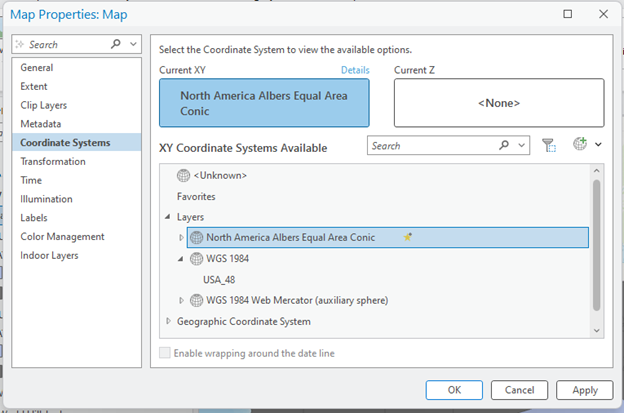The image size is (624, 413).
Task: Open the coordinate system search dropdown arrow
Action: pyautogui.click(x=521, y=146)
